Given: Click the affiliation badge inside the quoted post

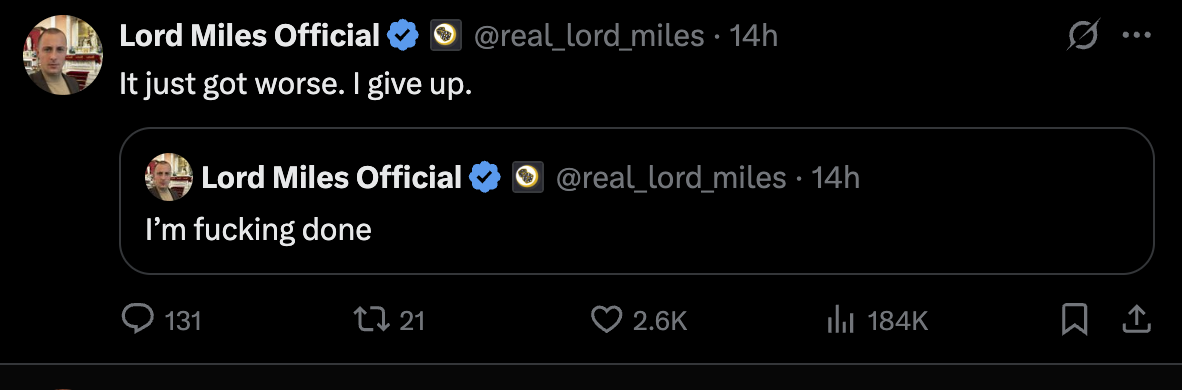Looking at the screenshot, I should [528, 178].
